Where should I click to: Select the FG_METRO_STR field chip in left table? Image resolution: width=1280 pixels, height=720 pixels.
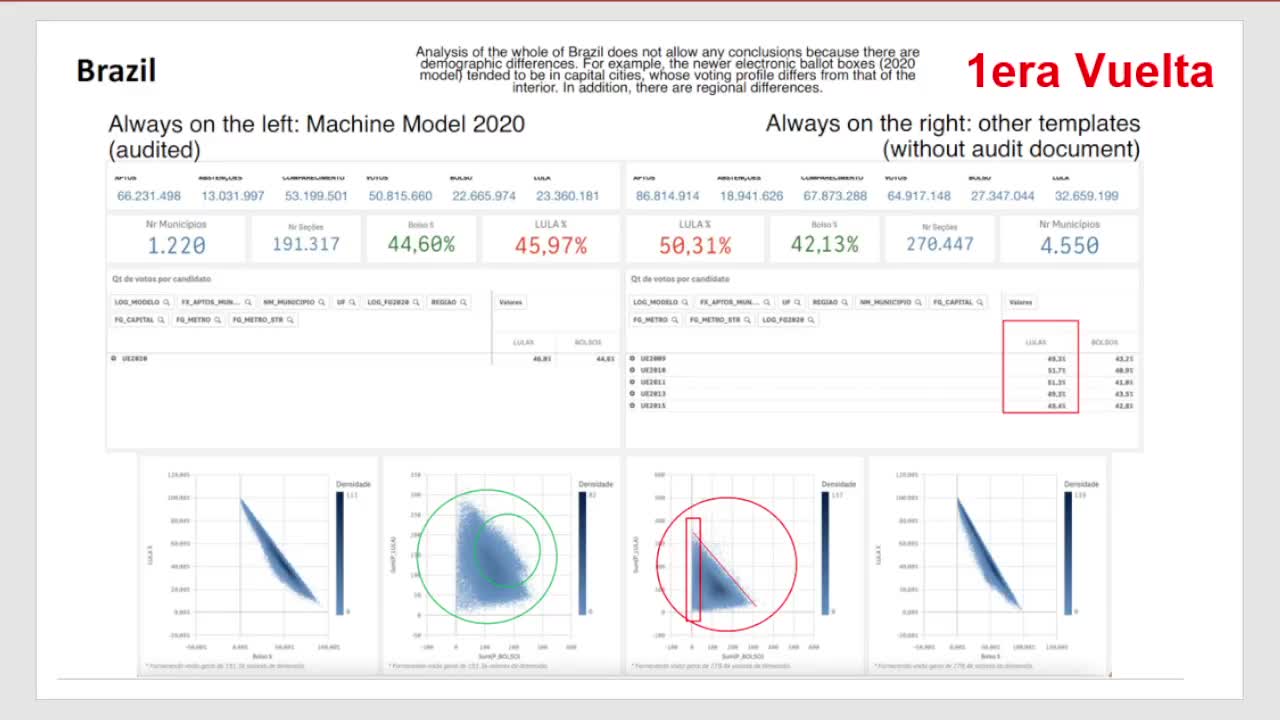[x=263, y=320]
